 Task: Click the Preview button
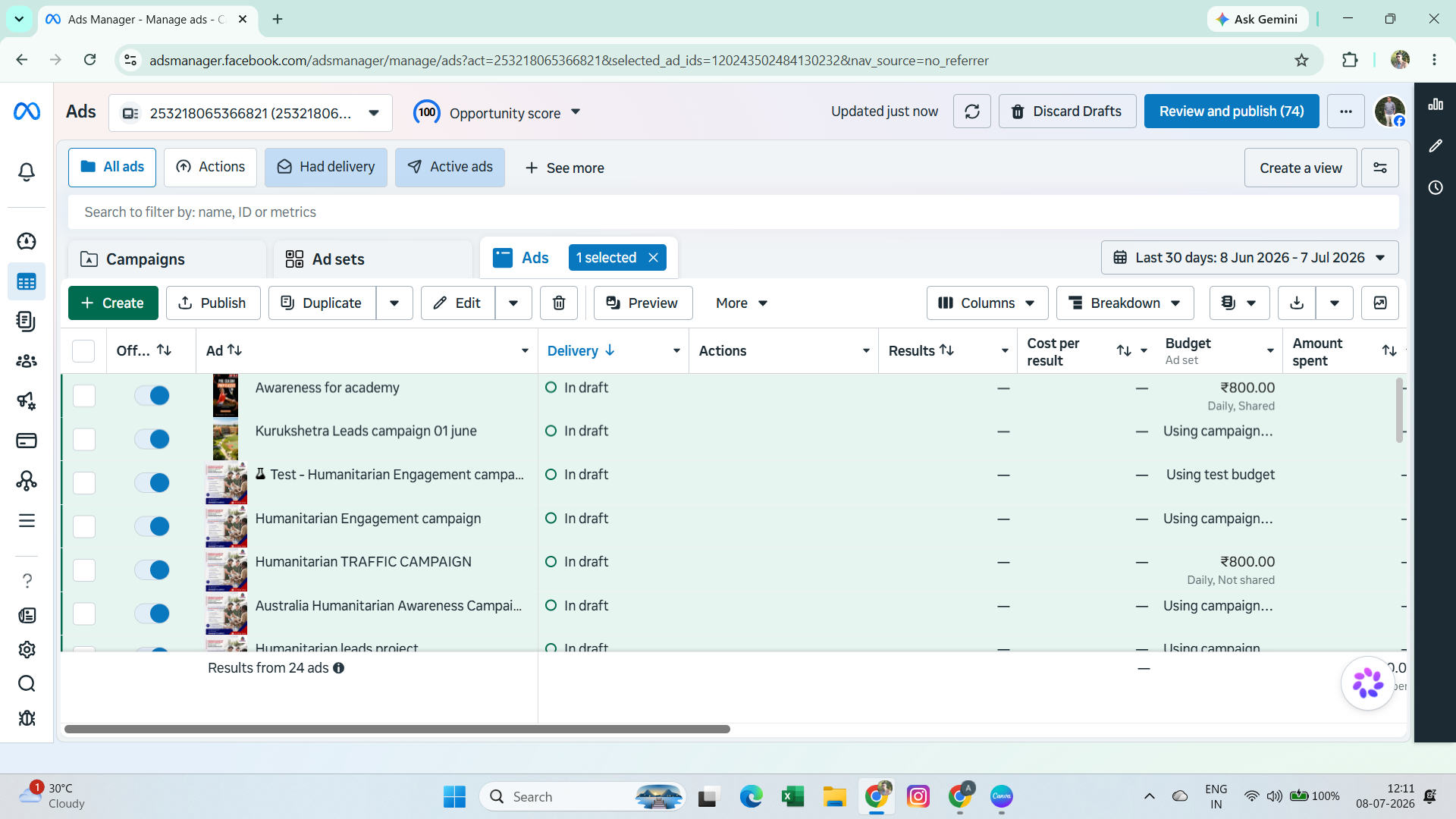coord(643,303)
